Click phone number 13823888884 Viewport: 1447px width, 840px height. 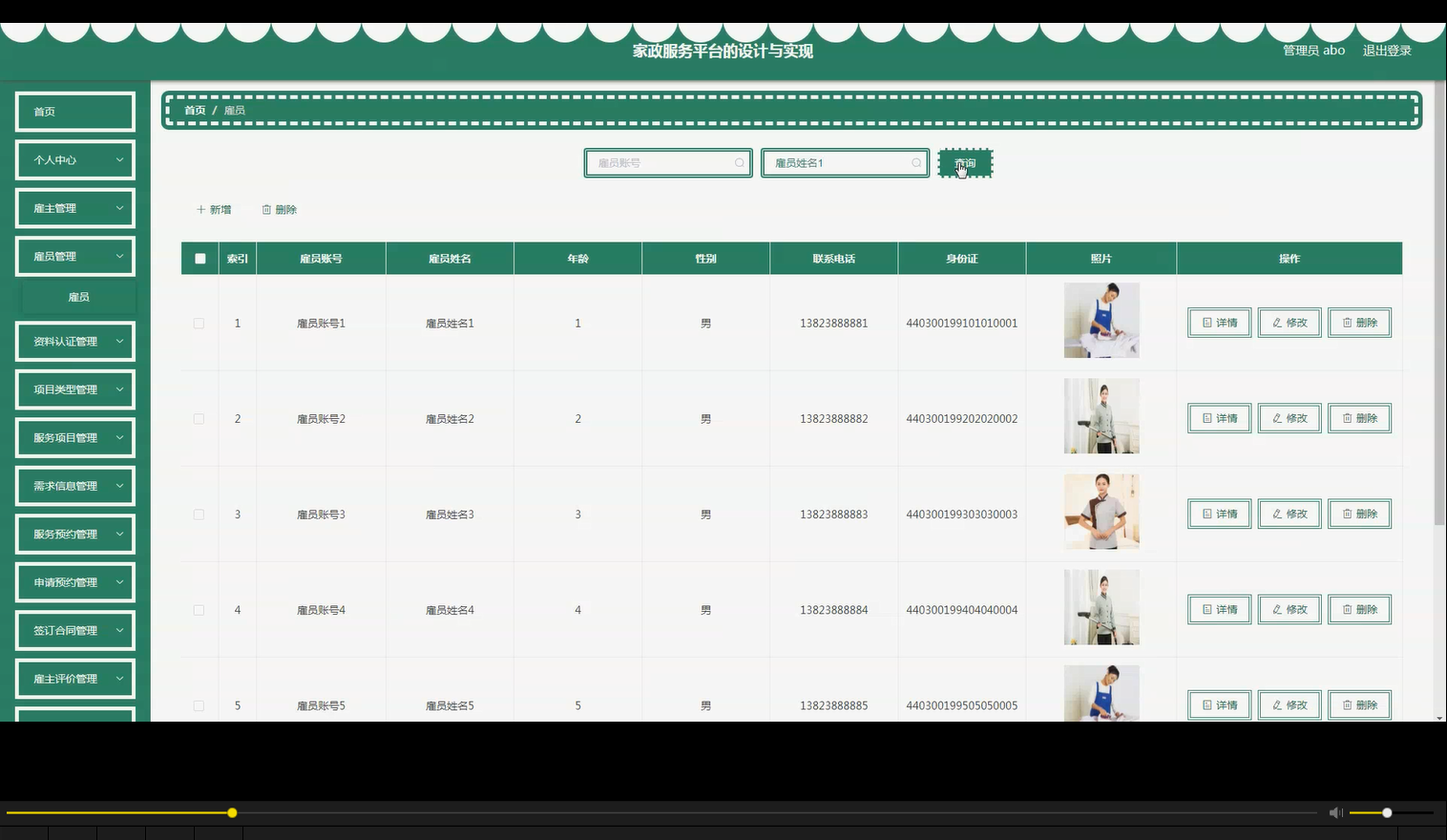[x=834, y=610]
